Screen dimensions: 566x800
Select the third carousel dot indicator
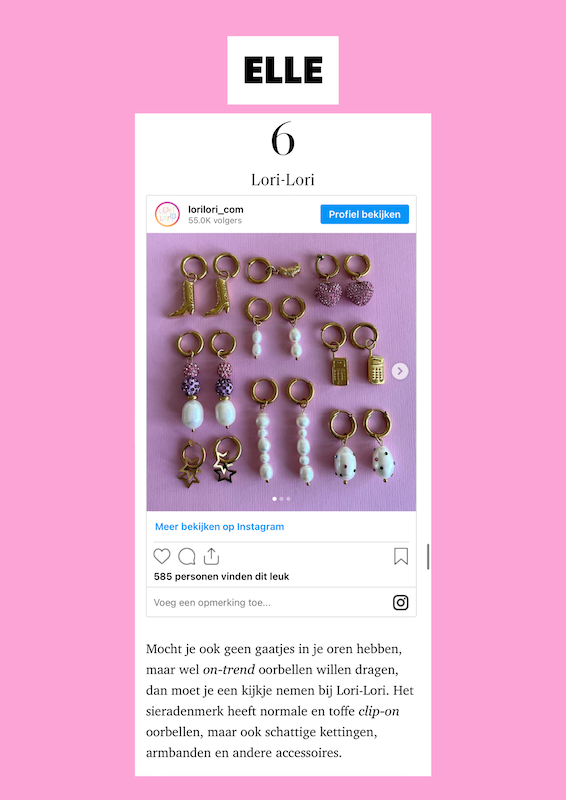pyautogui.click(x=288, y=498)
